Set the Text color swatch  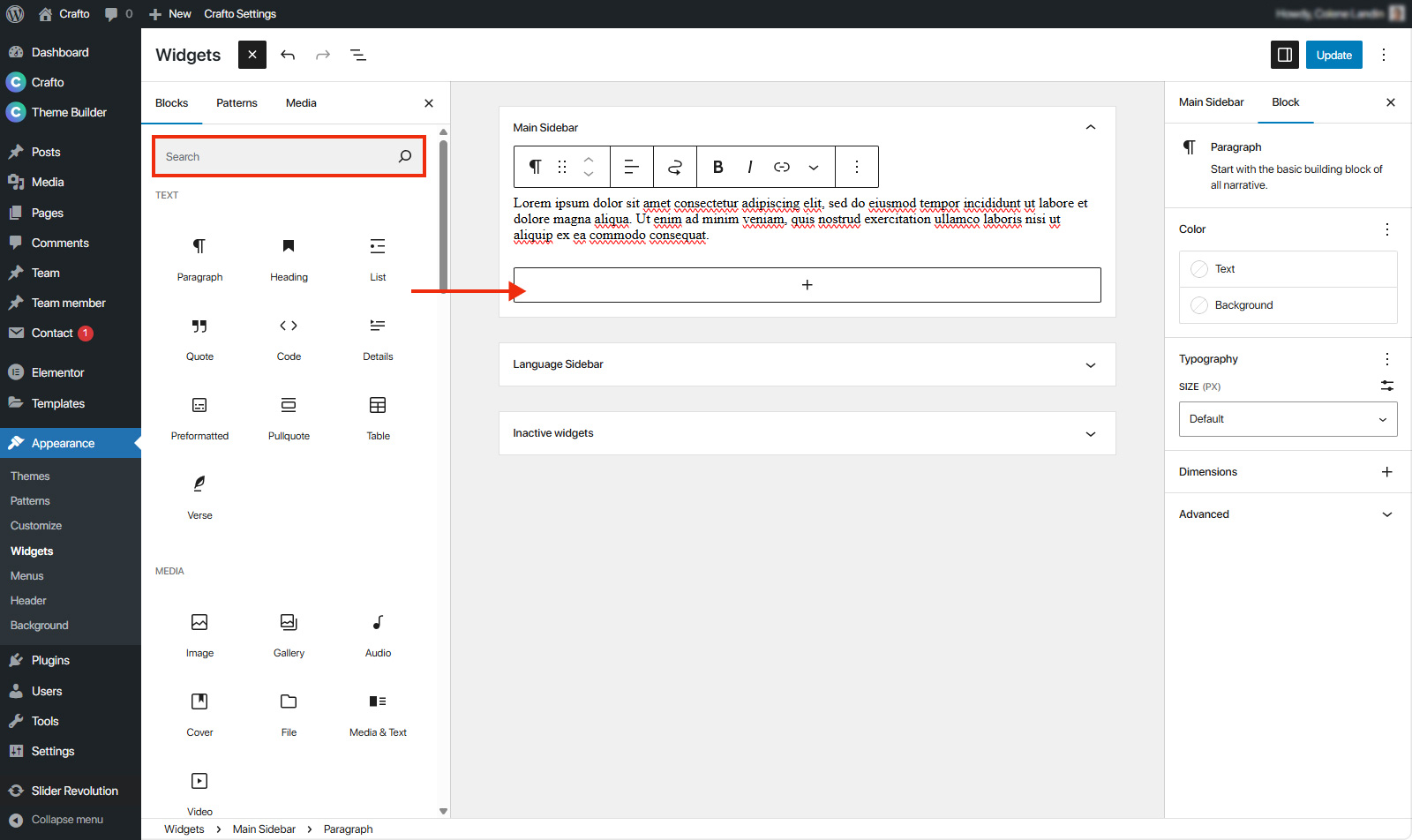[1288, 269]
